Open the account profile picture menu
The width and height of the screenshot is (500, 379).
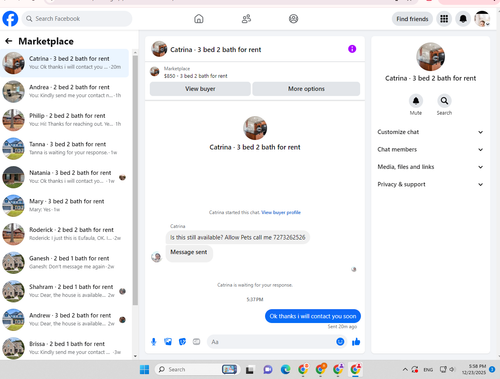point(482,19)
